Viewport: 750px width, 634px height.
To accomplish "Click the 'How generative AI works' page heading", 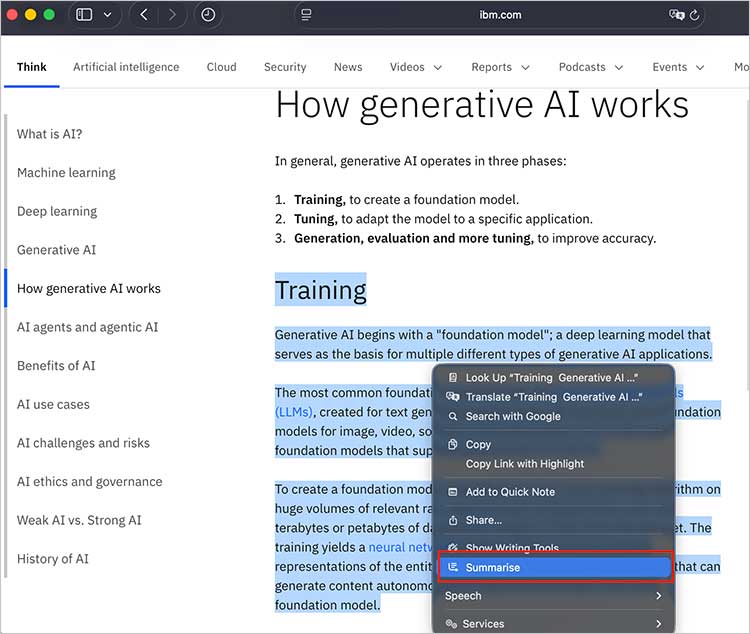I will pos(482,105).
